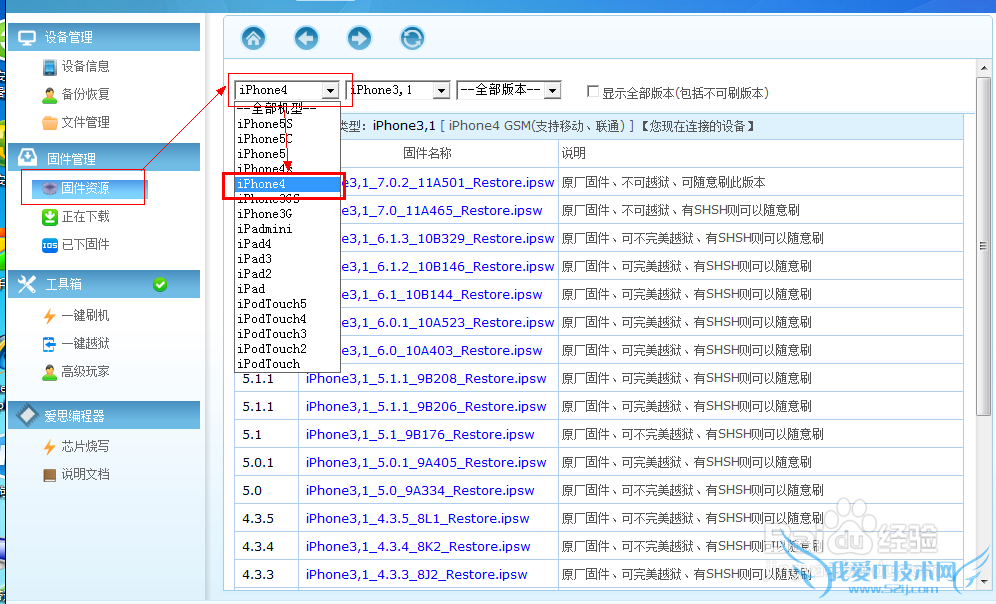Go forward with the right arrow icon

(359, 38)
